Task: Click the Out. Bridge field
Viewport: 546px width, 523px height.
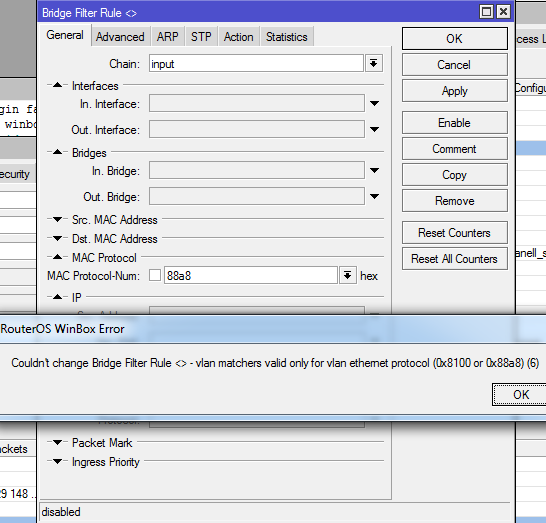Action: [257, 196]
